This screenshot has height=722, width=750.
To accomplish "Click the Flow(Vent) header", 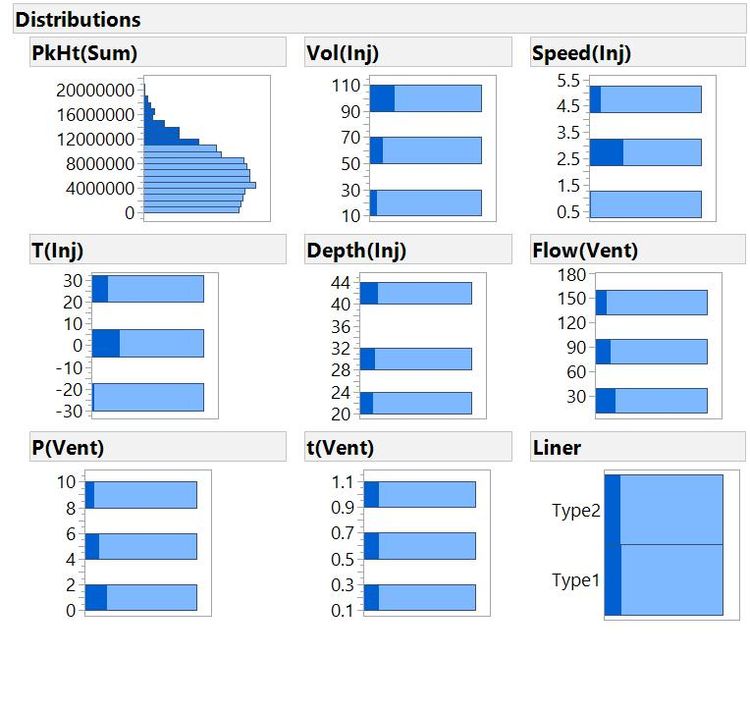I will pos(585,251).
